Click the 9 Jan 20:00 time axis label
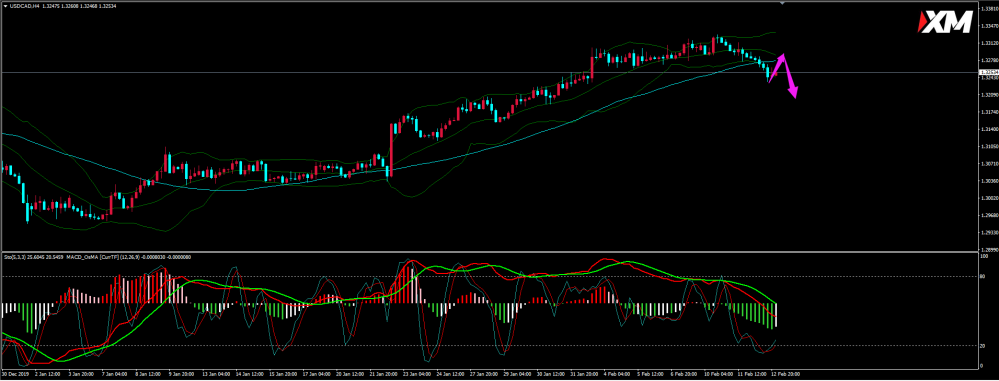Screen dimensions: 999x381 [182, 373]
